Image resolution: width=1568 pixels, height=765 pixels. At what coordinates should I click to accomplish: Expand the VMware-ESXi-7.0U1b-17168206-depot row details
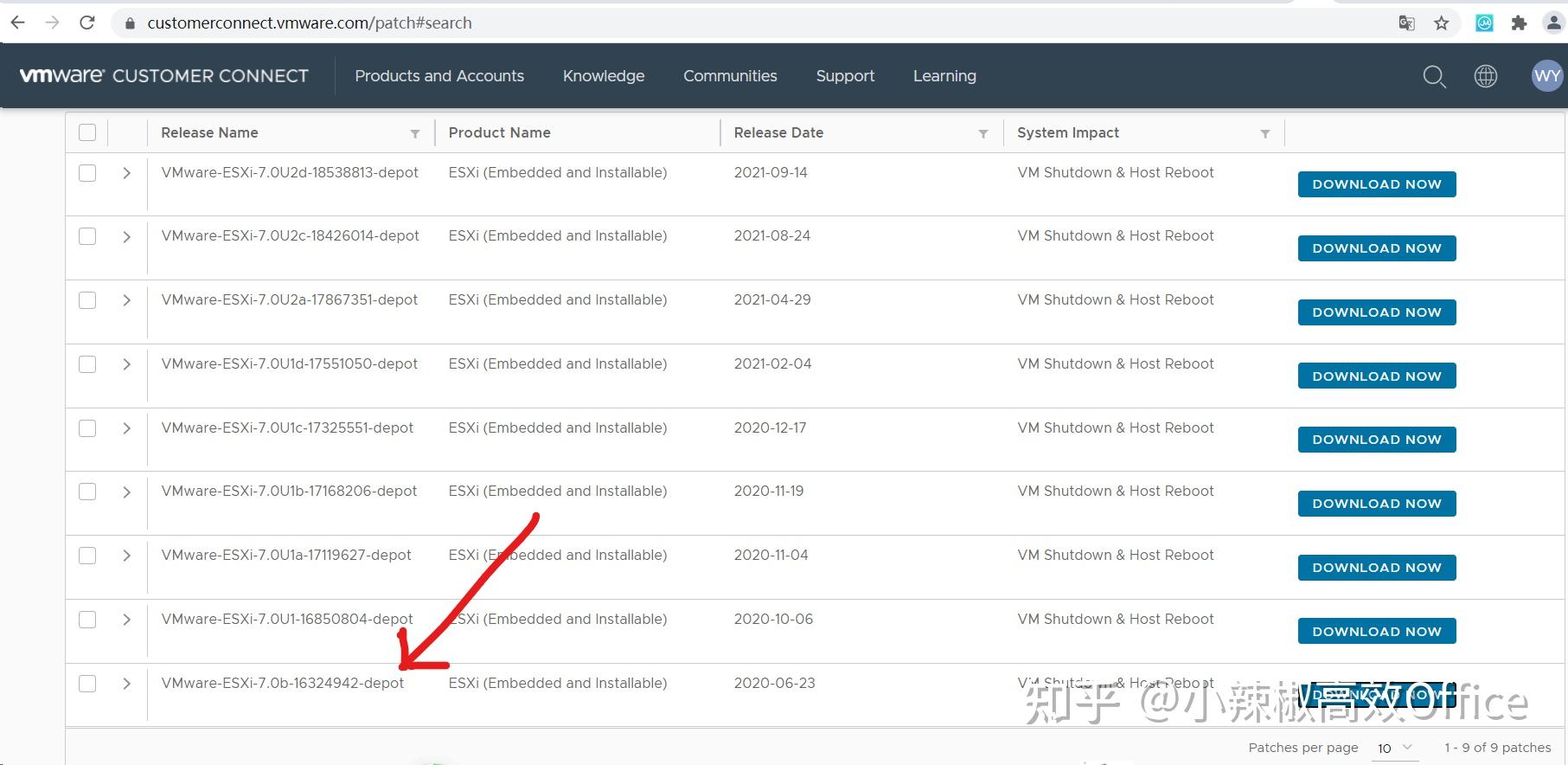tap(126, 492)
